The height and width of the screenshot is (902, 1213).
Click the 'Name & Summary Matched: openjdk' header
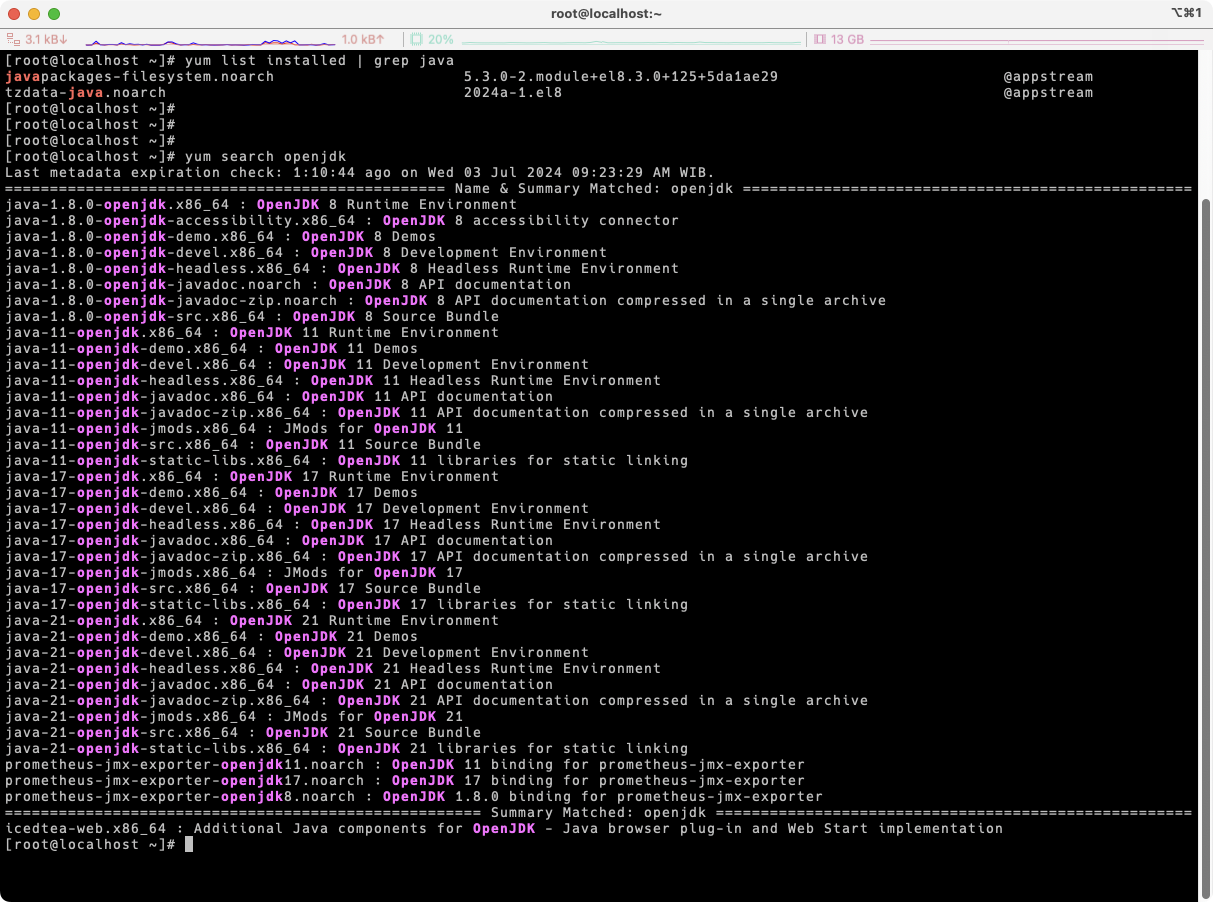click(594, 188)
